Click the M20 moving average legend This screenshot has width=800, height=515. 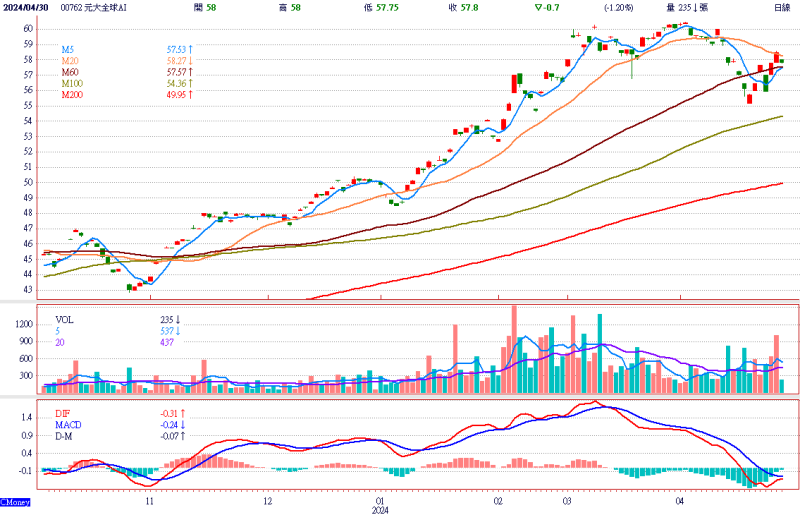[x=69, y=61]
